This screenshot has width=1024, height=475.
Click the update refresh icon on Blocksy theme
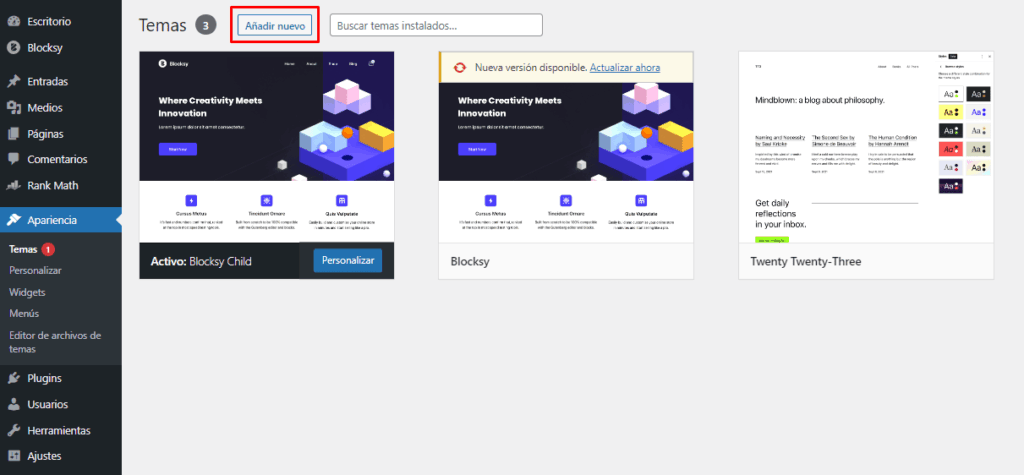(460, 67)
